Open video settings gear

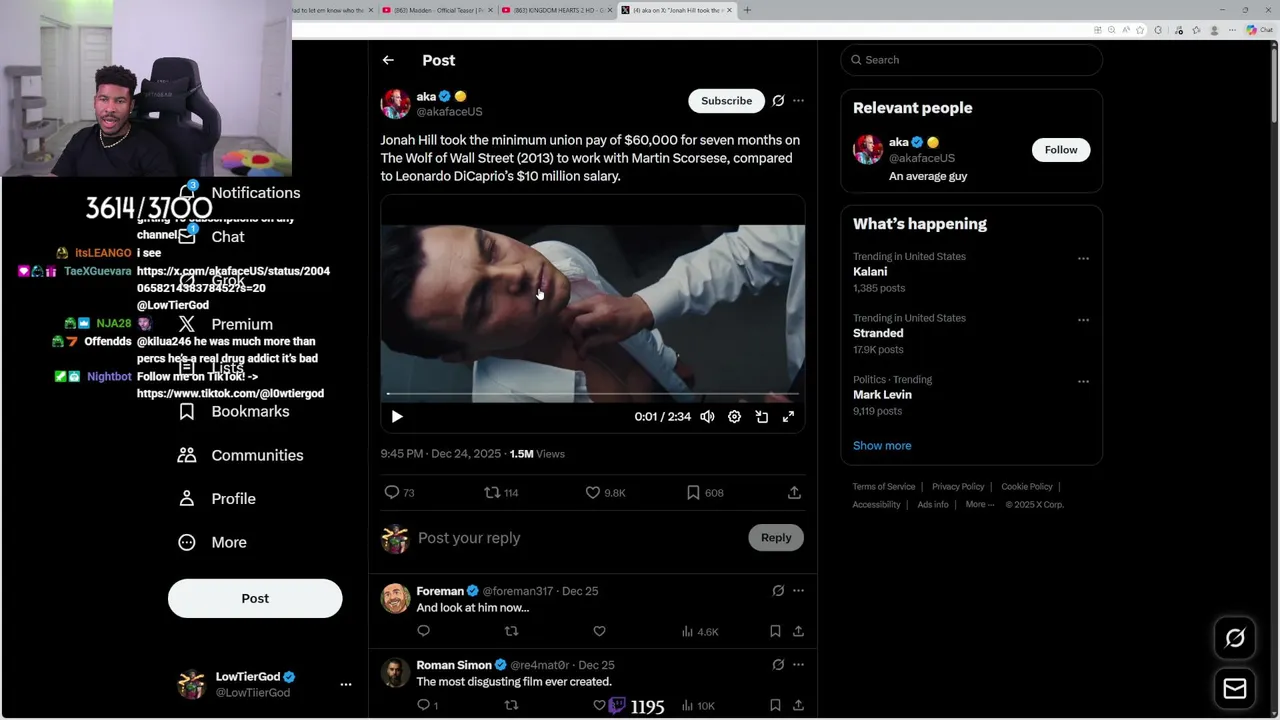click(734, 417)
